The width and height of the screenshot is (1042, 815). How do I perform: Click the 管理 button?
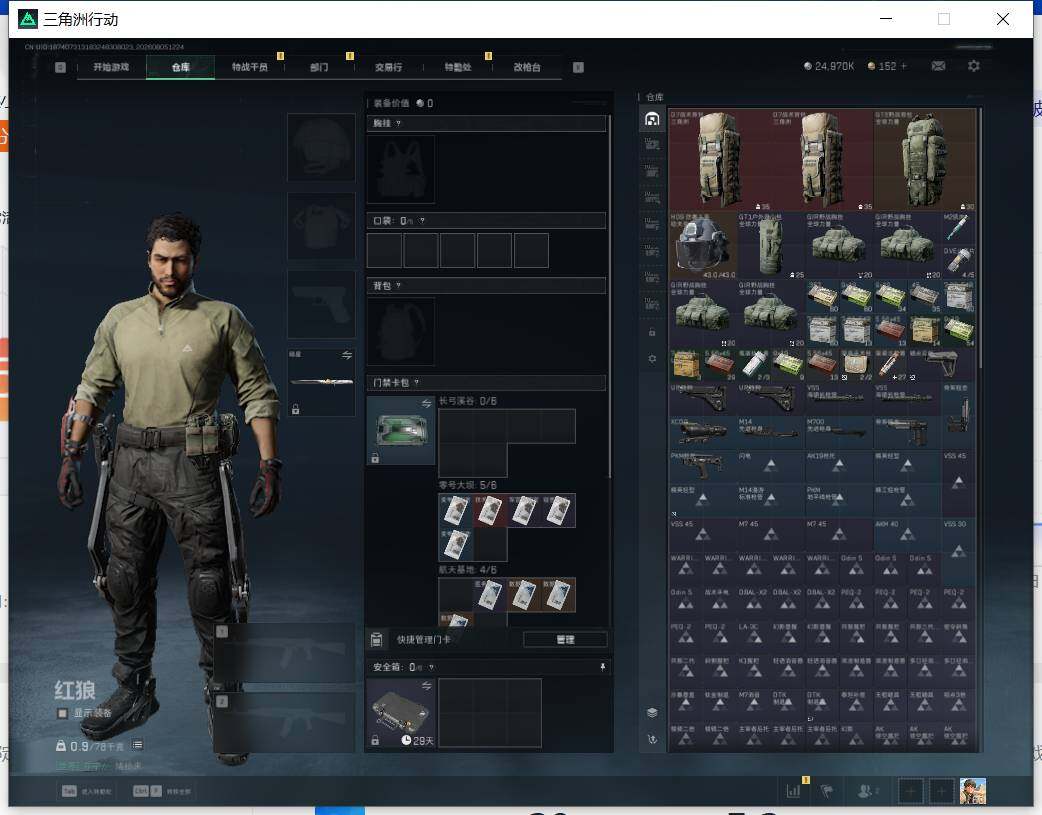(566, 640)
